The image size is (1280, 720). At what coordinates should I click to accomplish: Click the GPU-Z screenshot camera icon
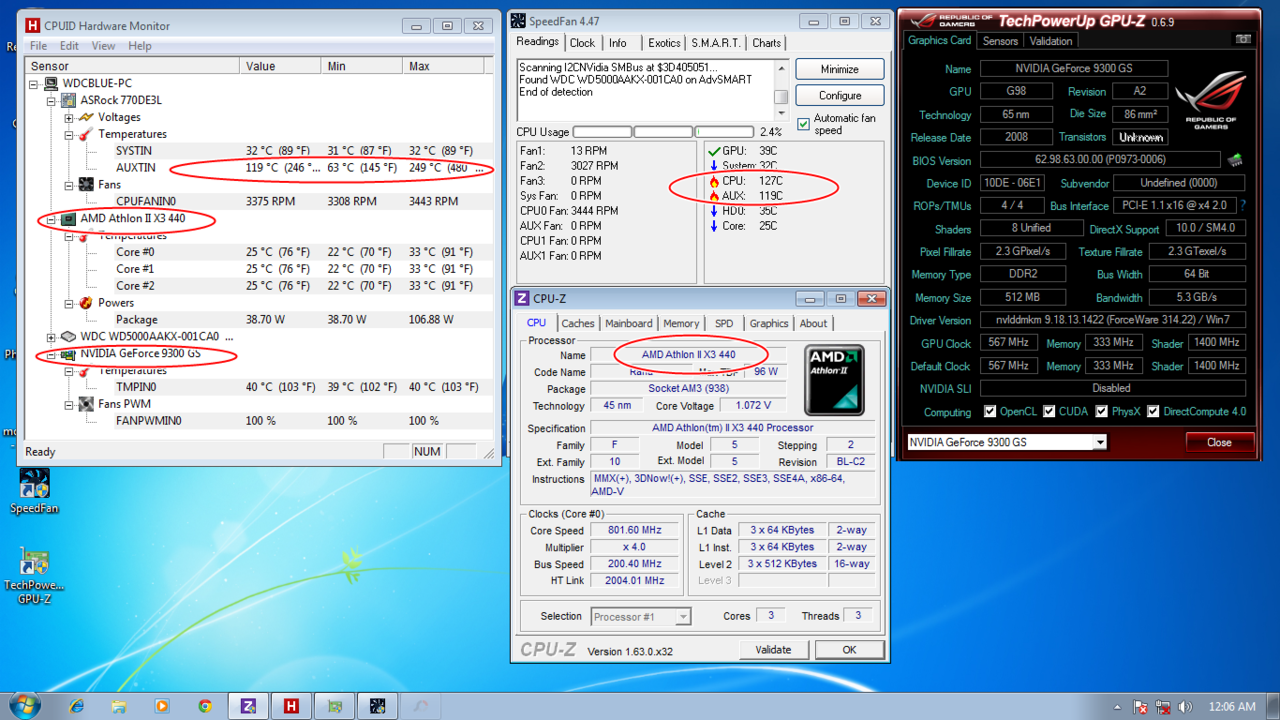click(x=1243, y=40)
